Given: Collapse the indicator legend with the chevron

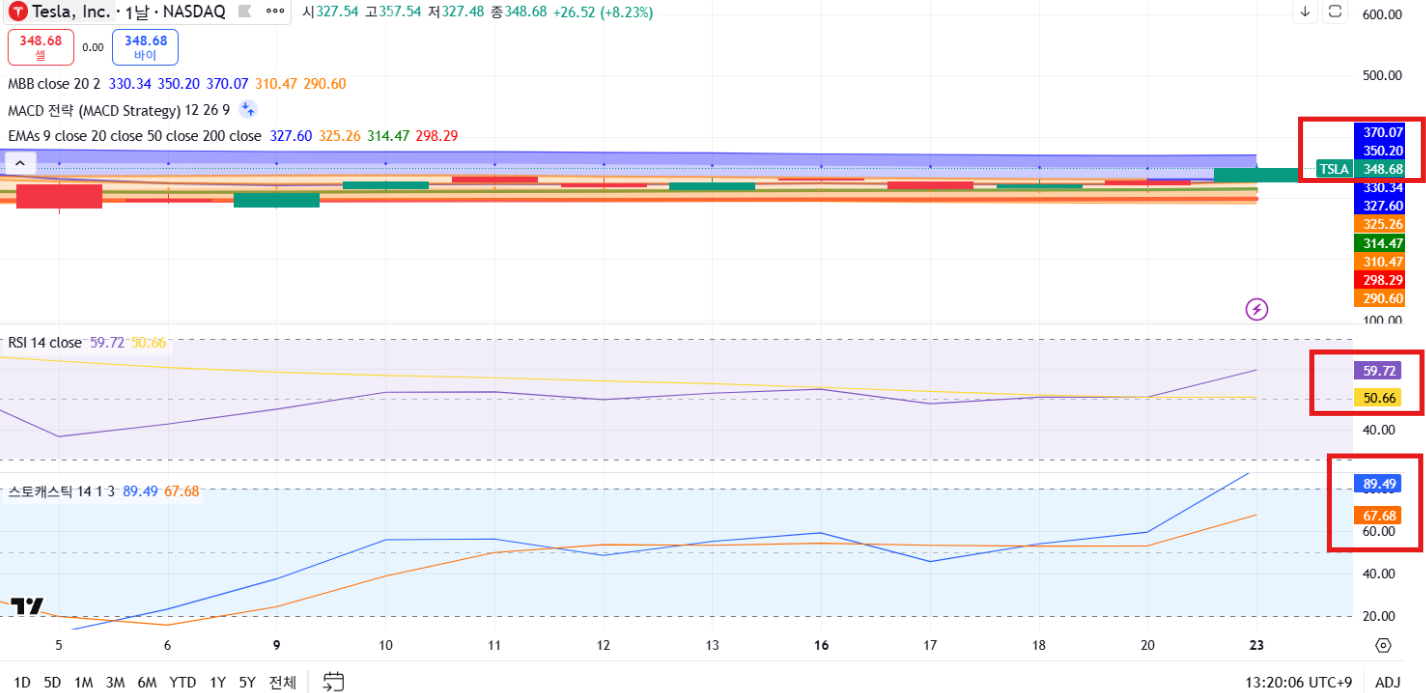Looking at the screenshot, I should pyautogui.click(x=20, y=162).
